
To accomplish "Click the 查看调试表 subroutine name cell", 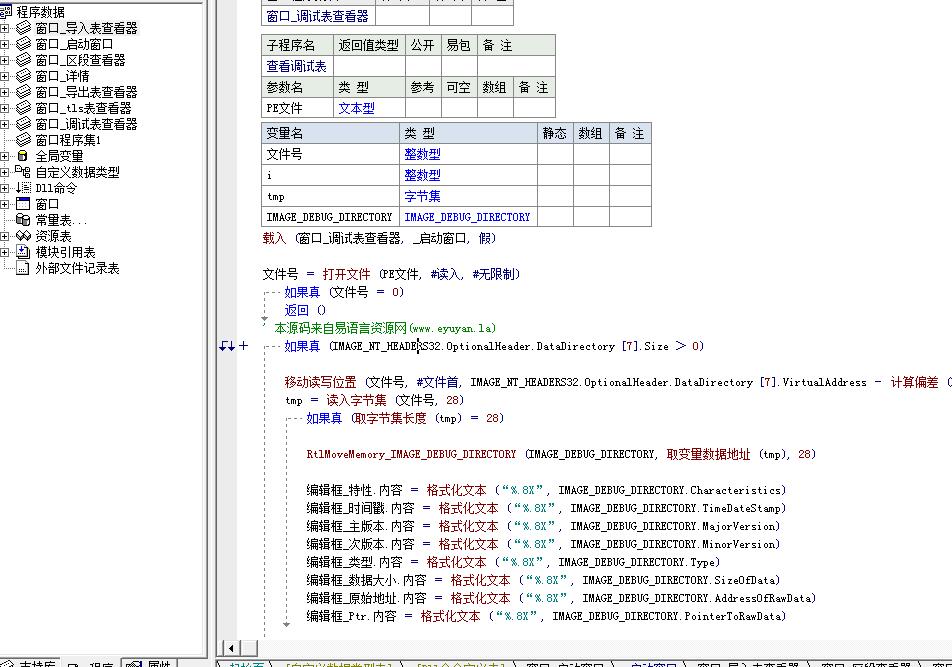I will tap(297, 66).
